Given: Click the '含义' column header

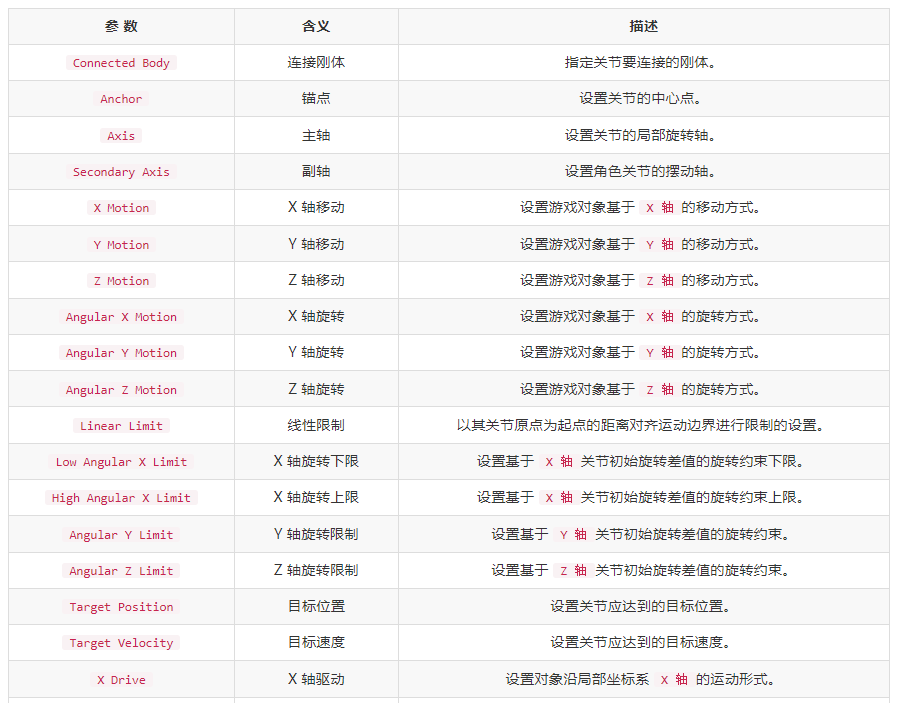Looking at the screenshot, I should click(x=316, y=26).
